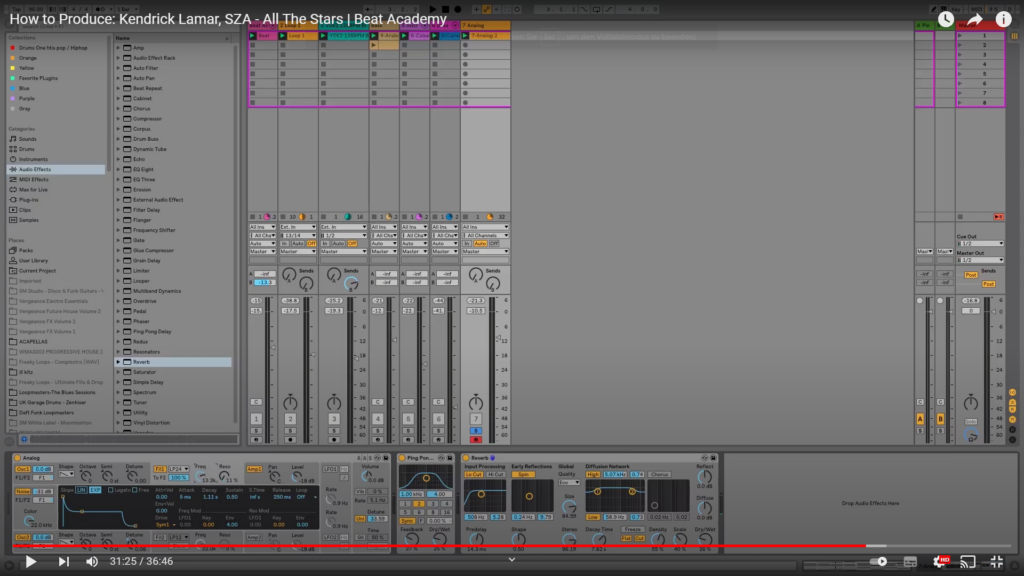Screen dimensions: 1024x576
Task: Open track 7 All Channels dropdown
Action: coord(485,235)
